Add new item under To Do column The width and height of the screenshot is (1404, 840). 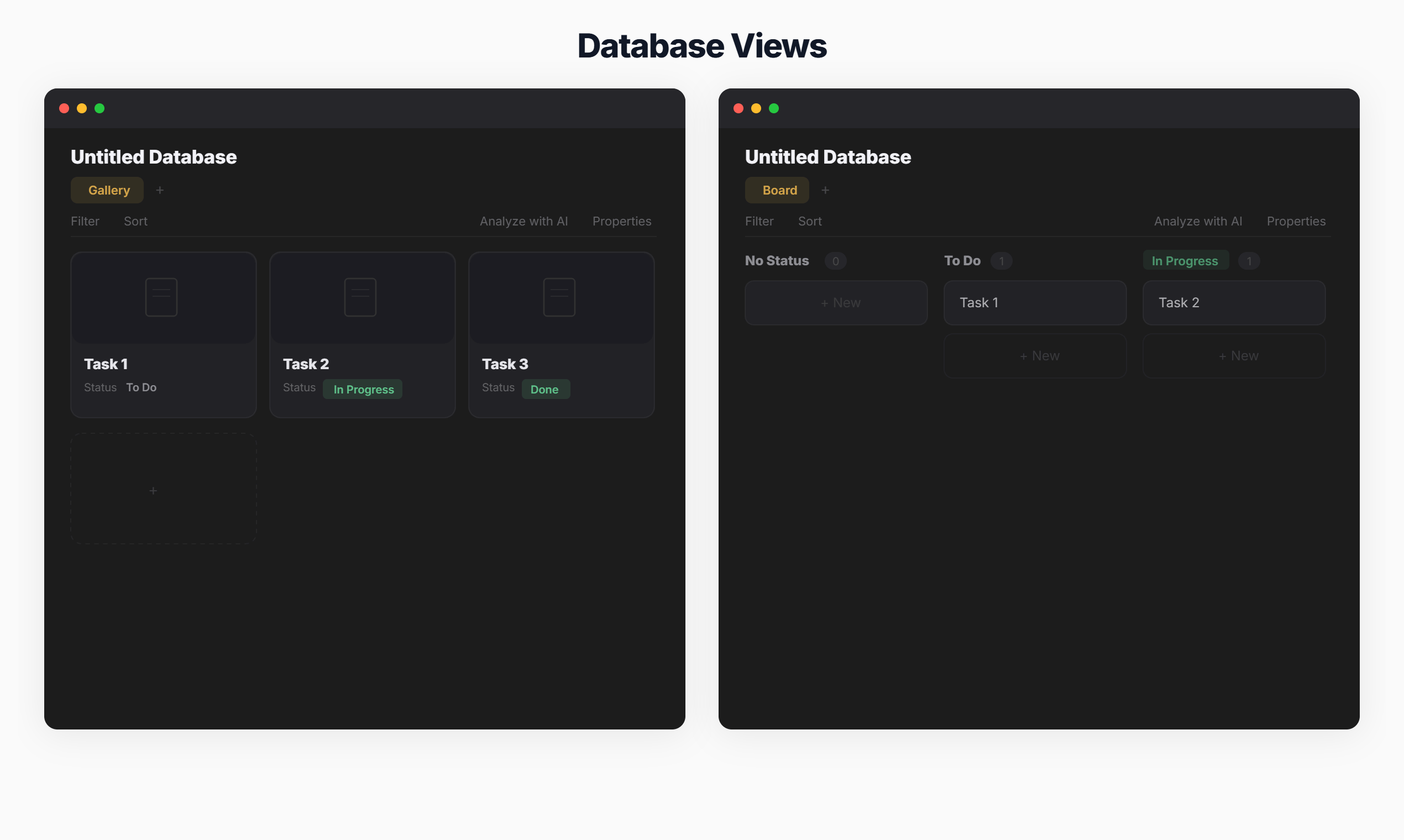1035,356
